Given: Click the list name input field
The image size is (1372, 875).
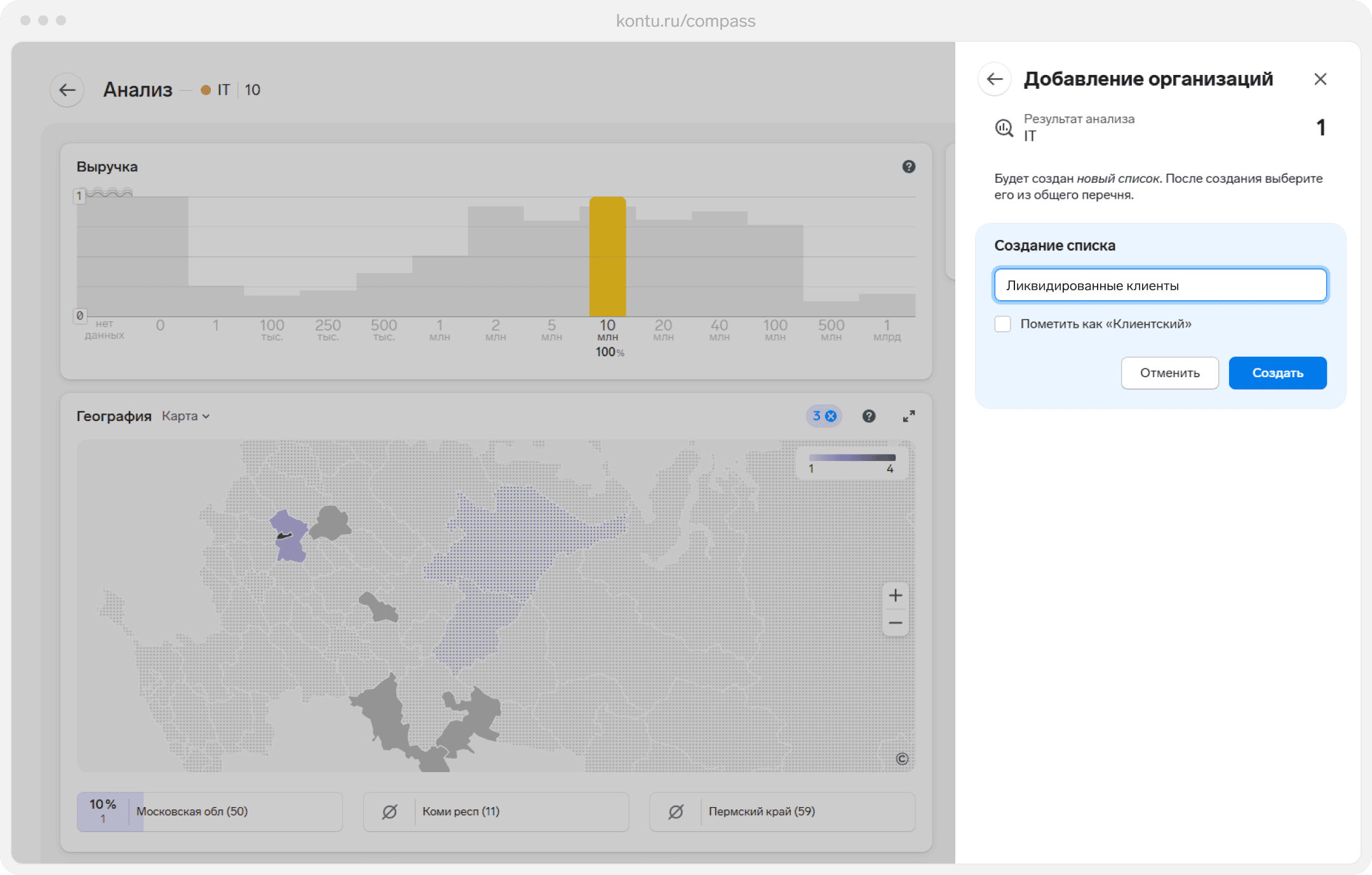Looking at the screenshot, I should pyautogui.click(x=1160, y=285).
